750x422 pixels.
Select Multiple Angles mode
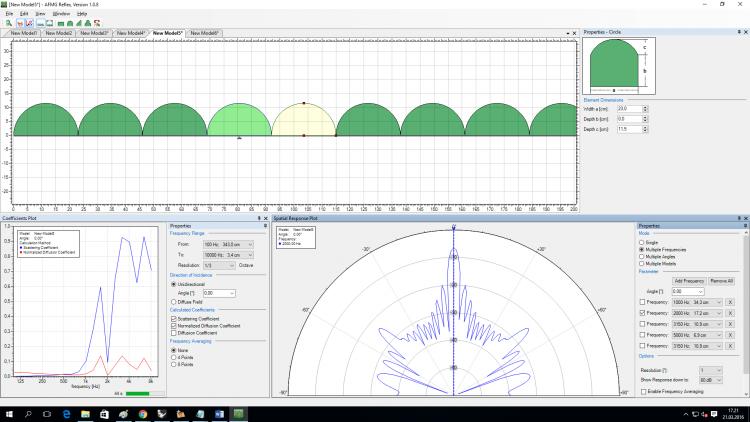[642, 255]
